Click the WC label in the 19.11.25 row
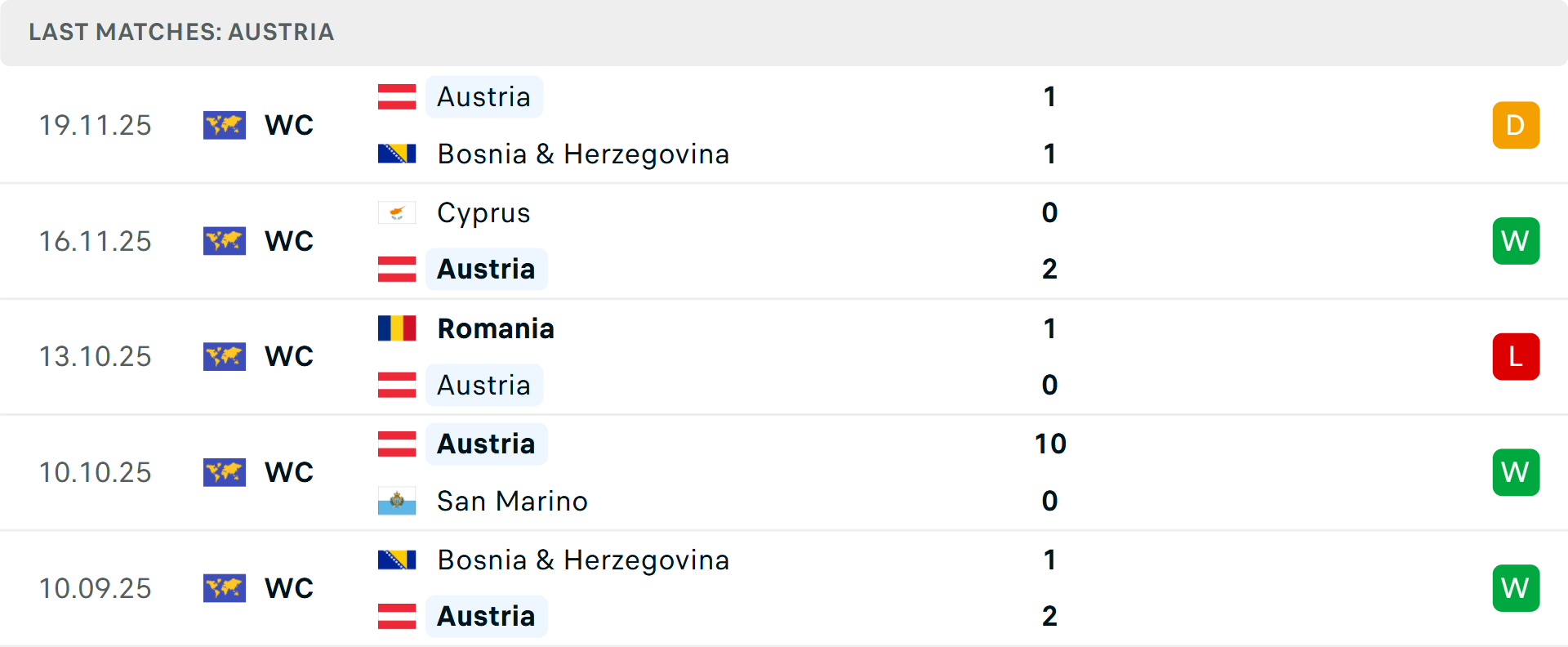 pos(289,125)
